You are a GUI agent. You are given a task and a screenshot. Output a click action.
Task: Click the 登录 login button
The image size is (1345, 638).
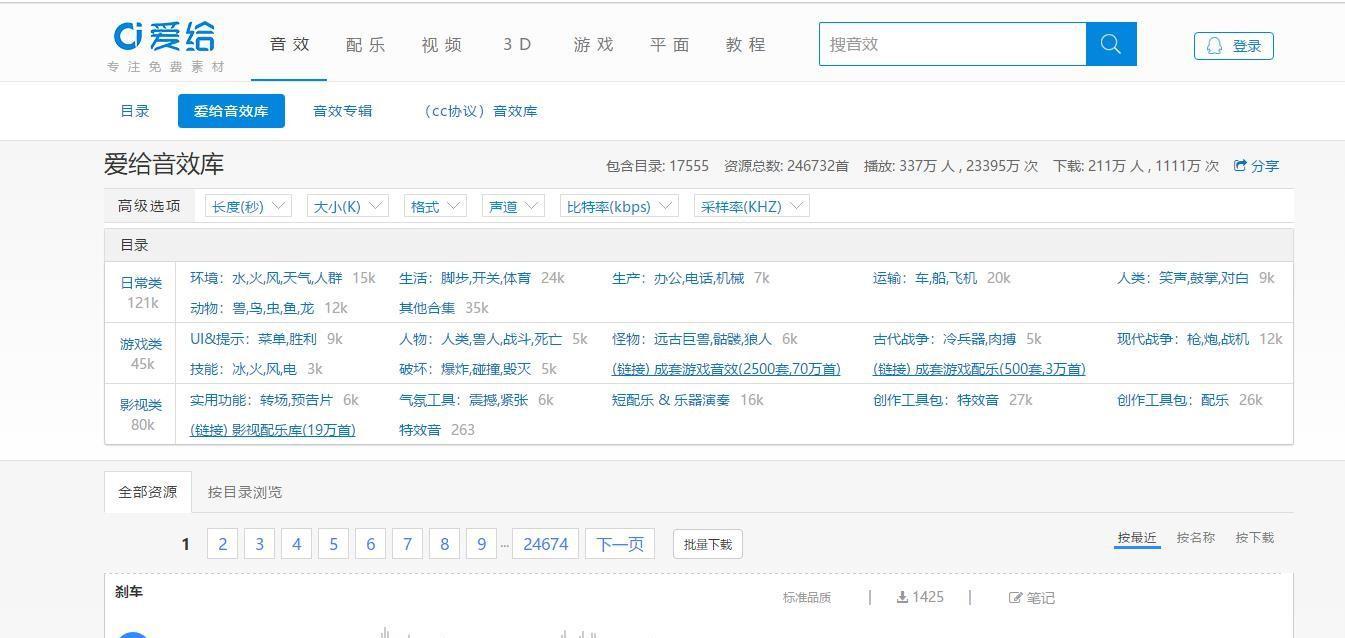point(1233,46)
